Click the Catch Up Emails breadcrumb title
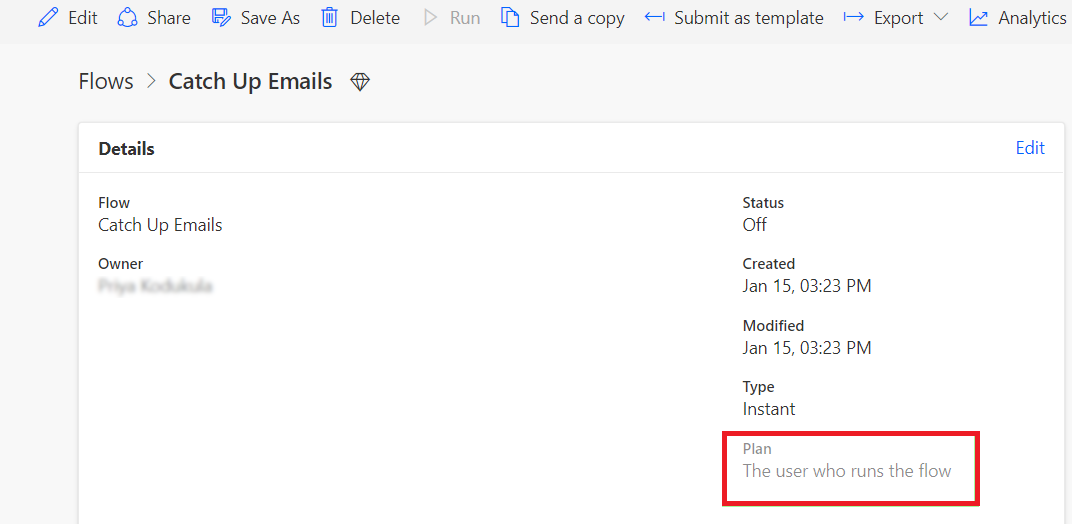 coord(250,82)
